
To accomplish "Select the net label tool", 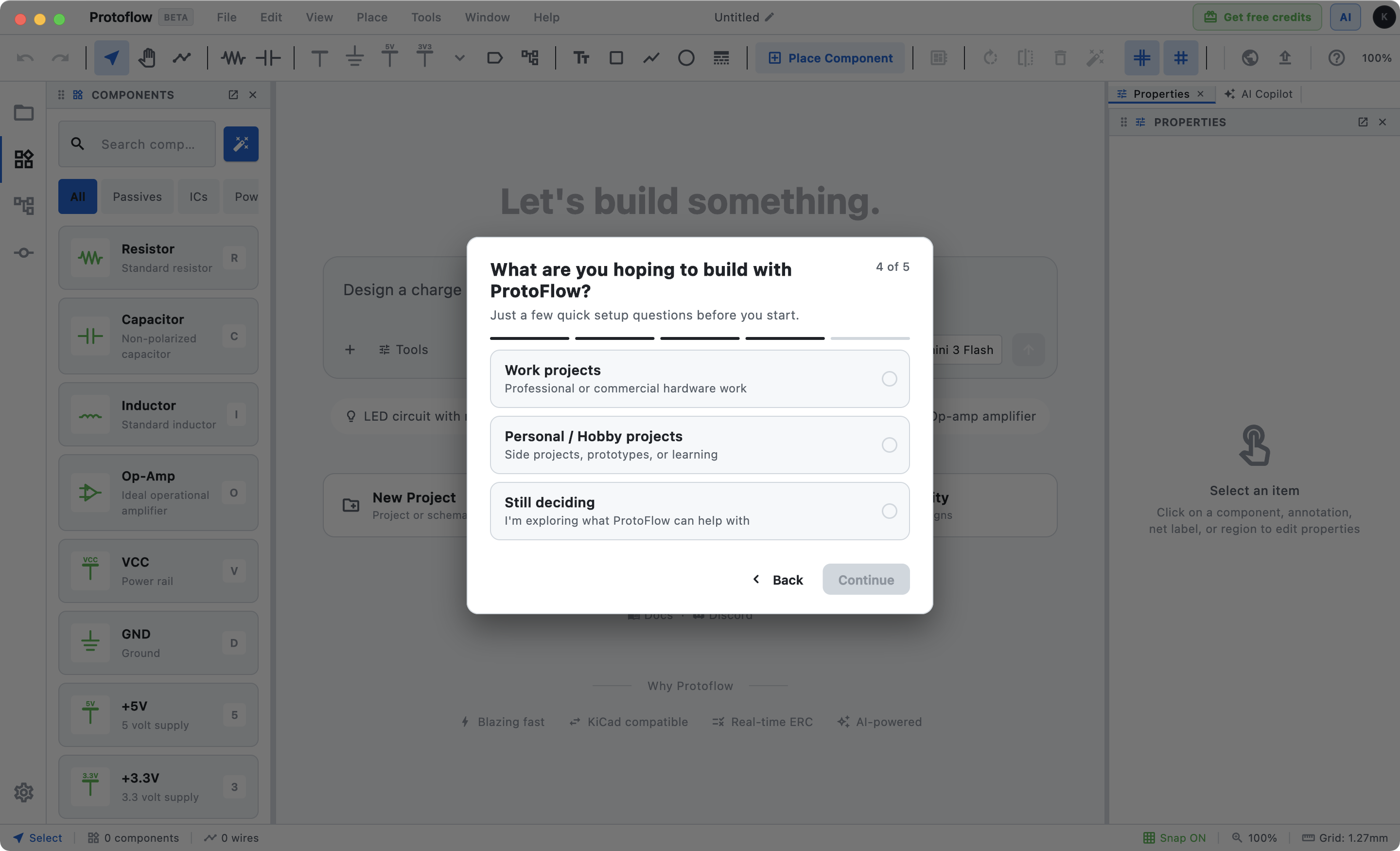I will point(494,57).
